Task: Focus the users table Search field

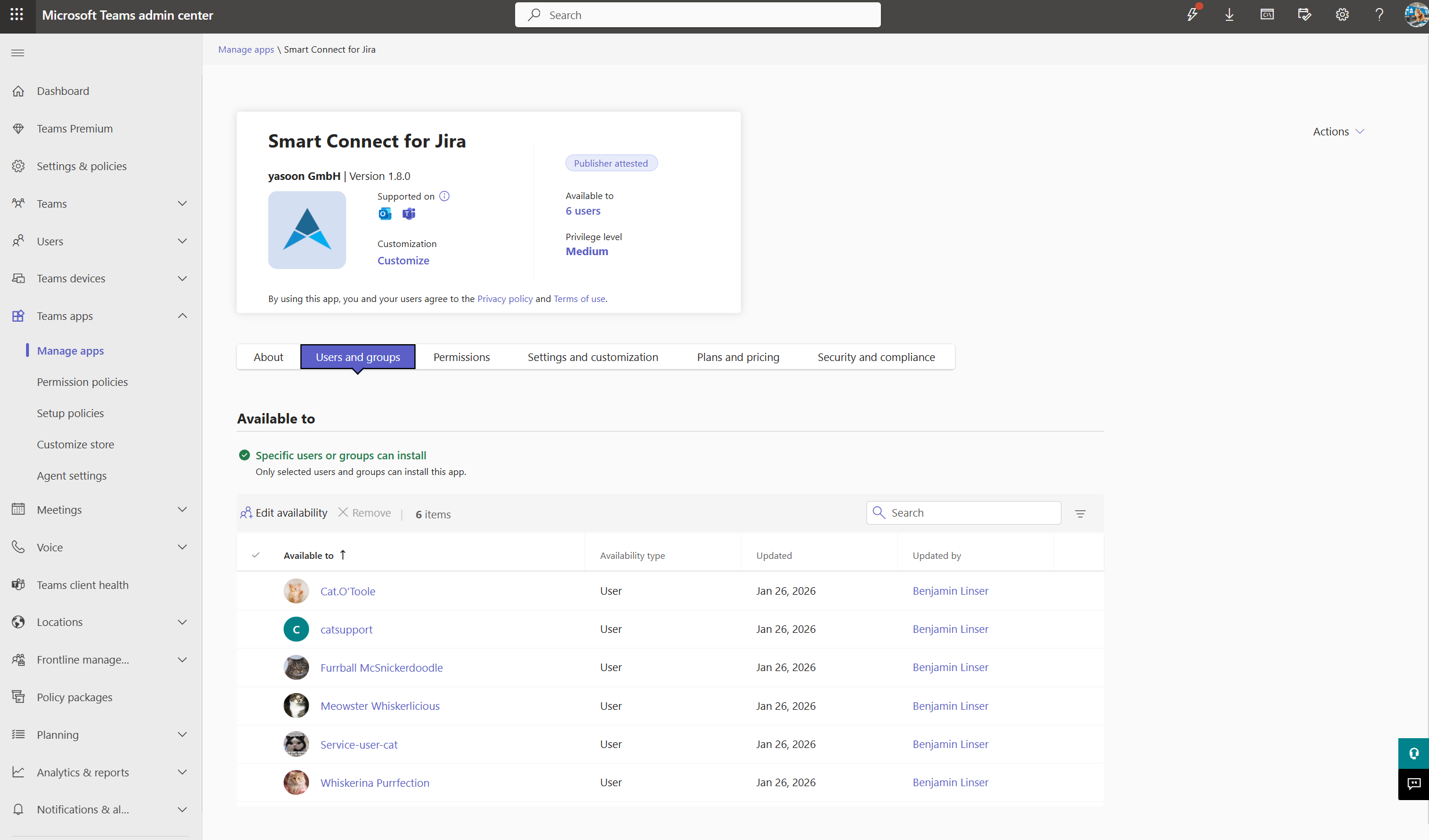Action: pyautogui.click(x=972, y=513)
